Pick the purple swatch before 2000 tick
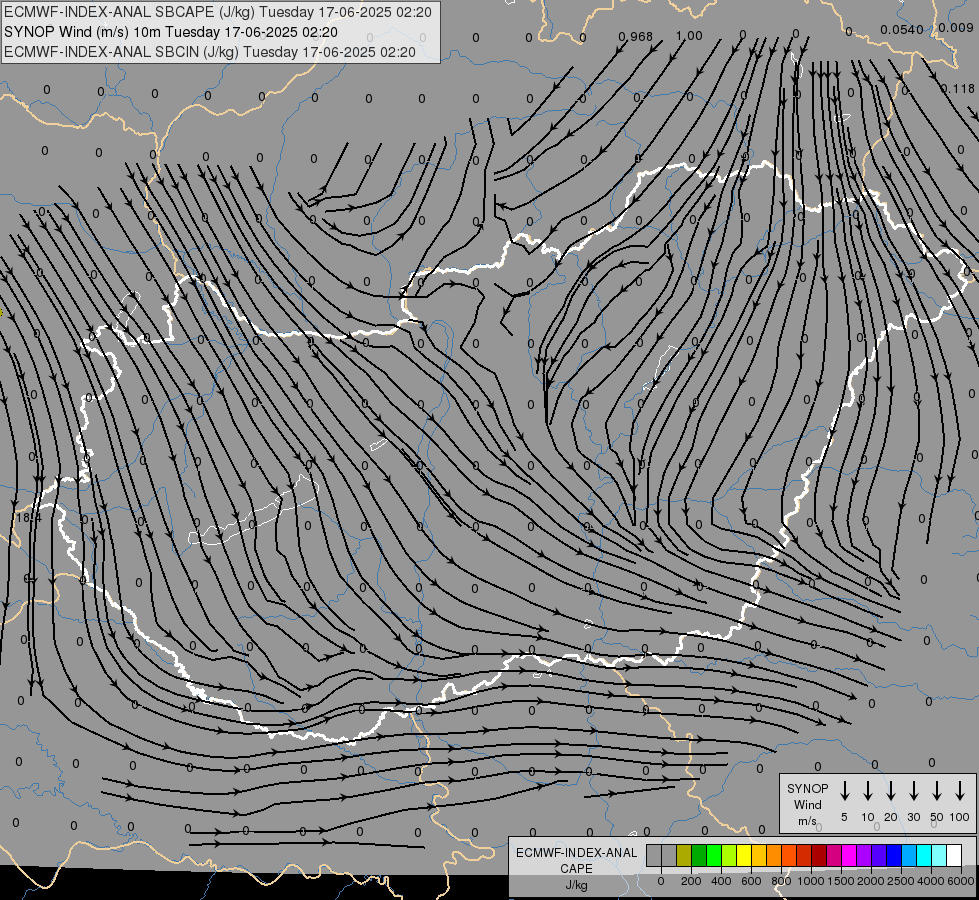 [863, 856]
